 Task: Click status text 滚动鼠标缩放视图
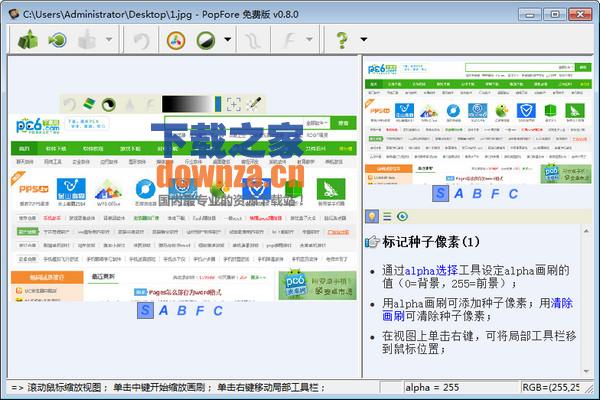click(64, 388)
